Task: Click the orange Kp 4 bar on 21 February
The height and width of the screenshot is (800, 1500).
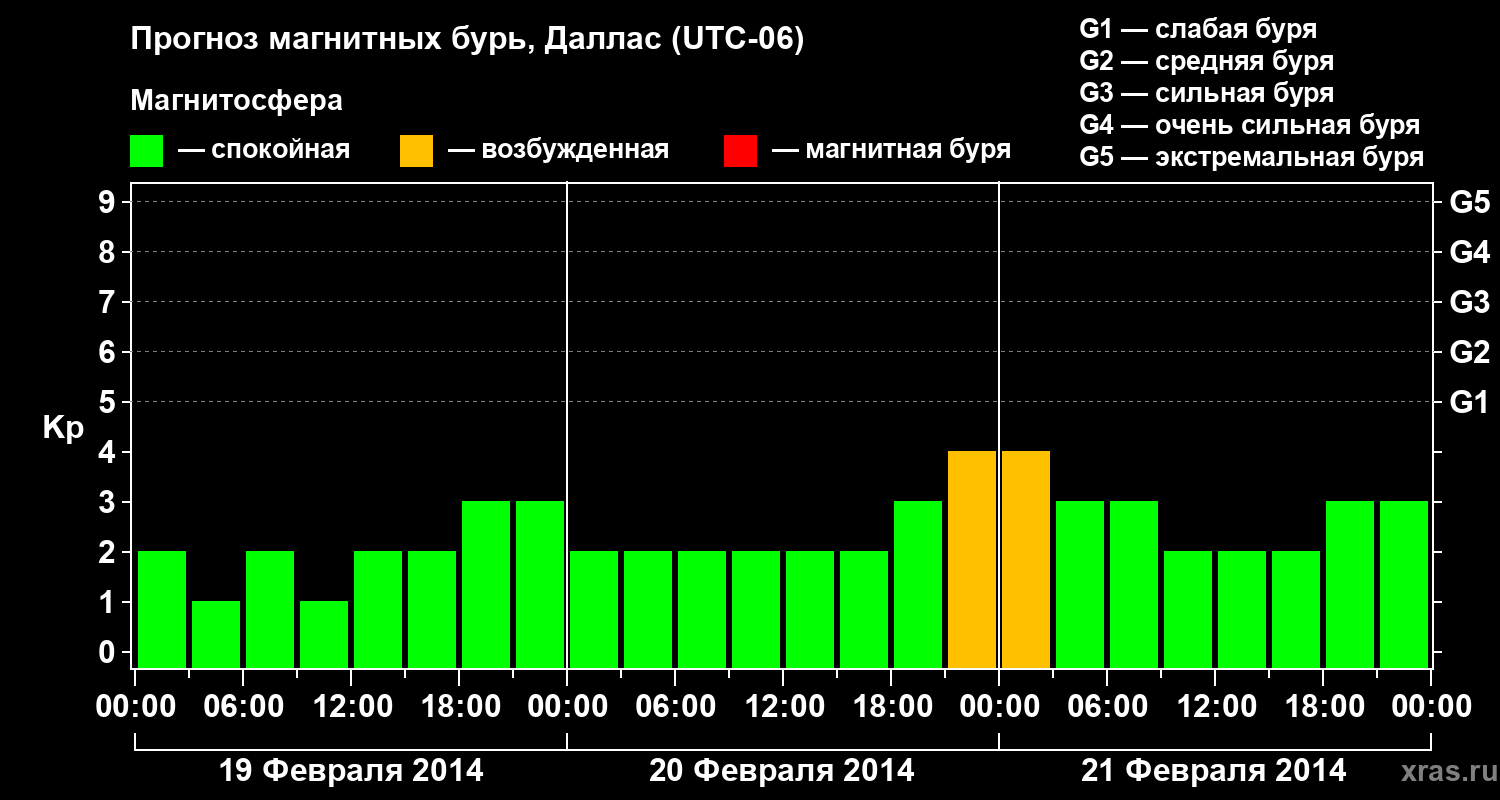Action: [1026, 559]
